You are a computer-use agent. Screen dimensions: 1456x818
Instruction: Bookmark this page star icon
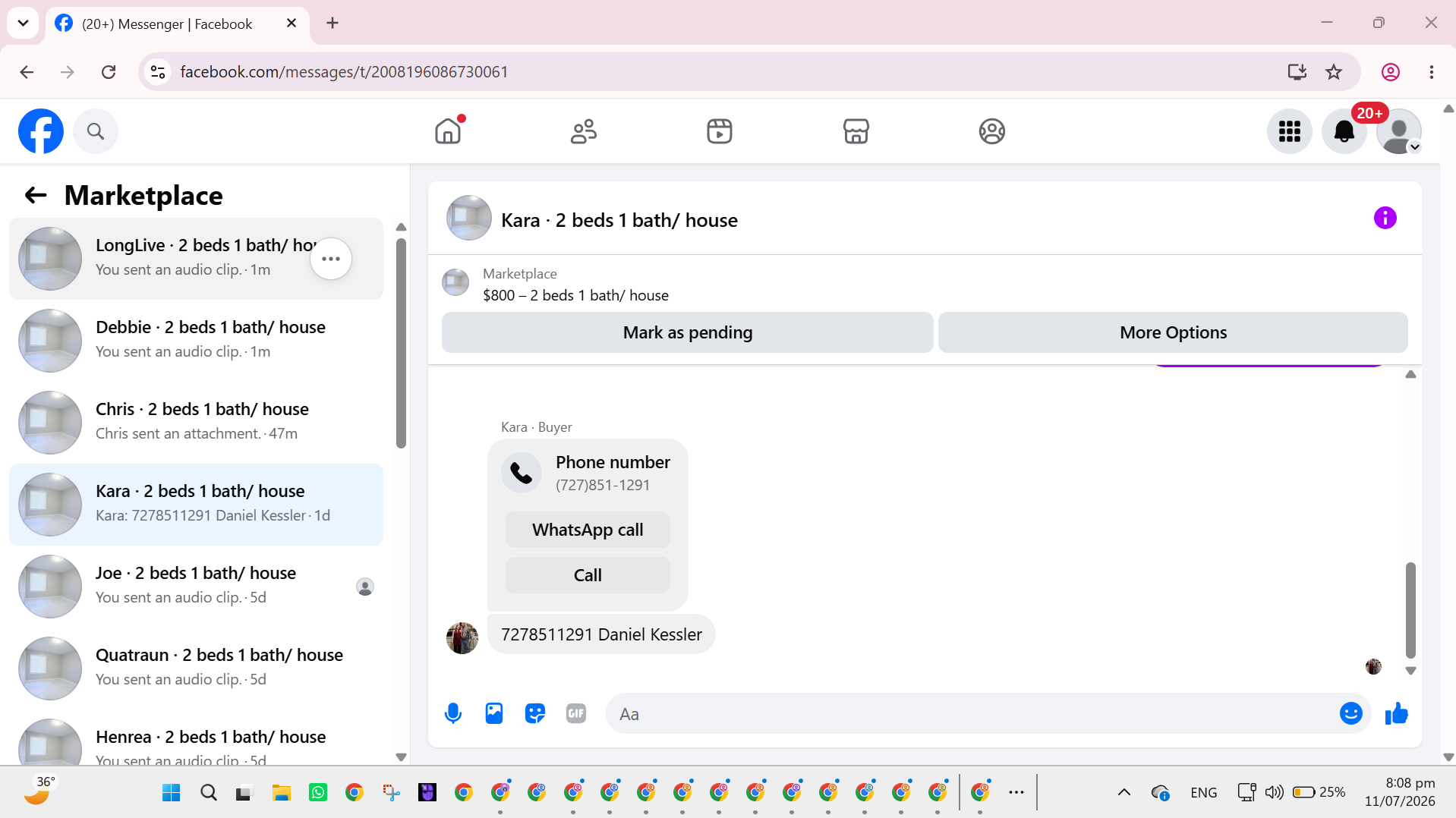(1334, 71)
